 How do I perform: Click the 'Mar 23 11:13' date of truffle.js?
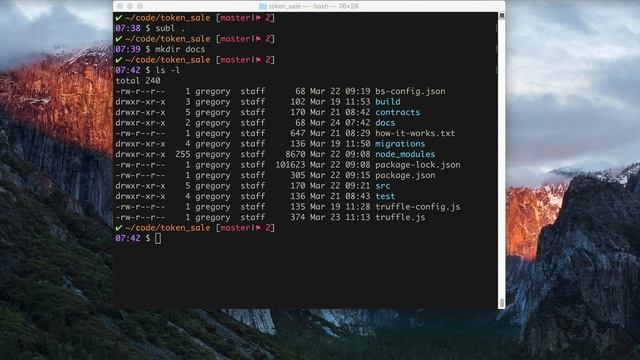click(x=340, y=218)
